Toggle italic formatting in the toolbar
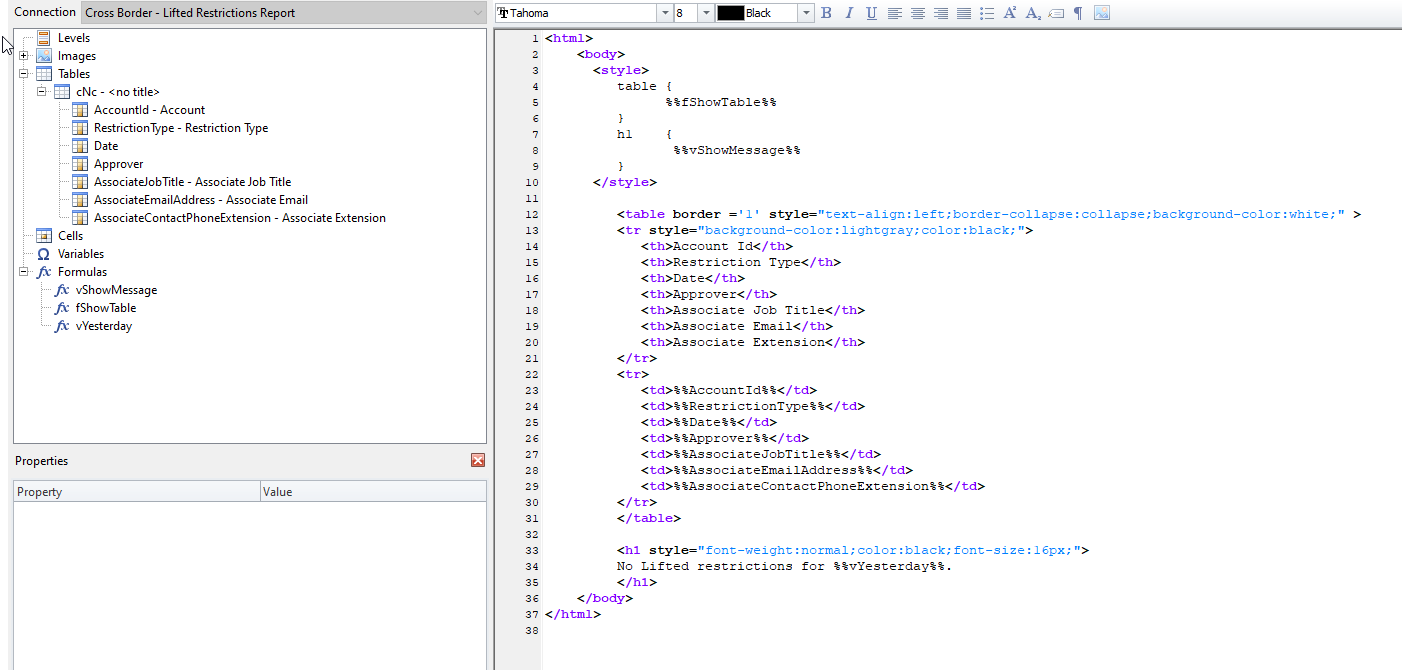1402x670 pixels. 849,13
